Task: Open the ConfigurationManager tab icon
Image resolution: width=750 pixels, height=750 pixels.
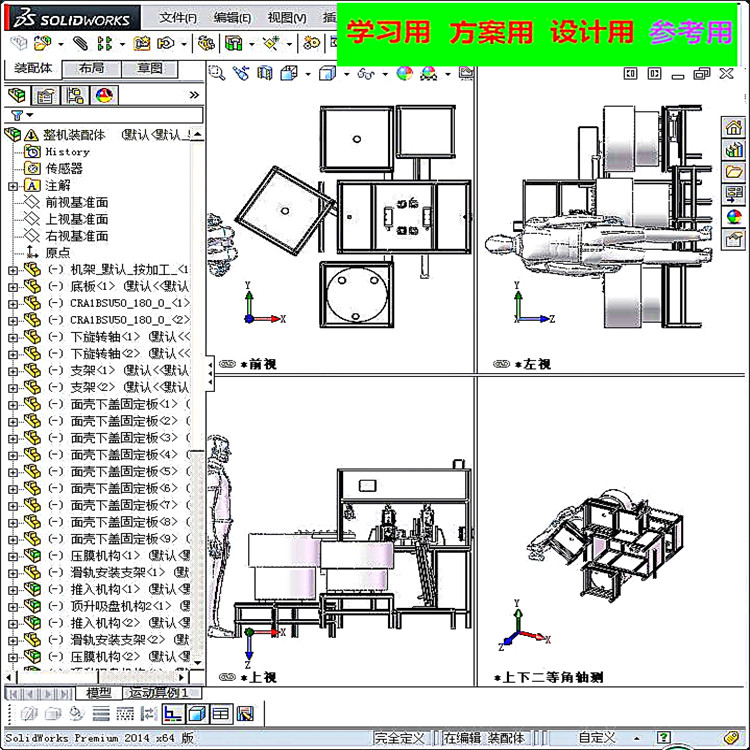Action: 75,95
